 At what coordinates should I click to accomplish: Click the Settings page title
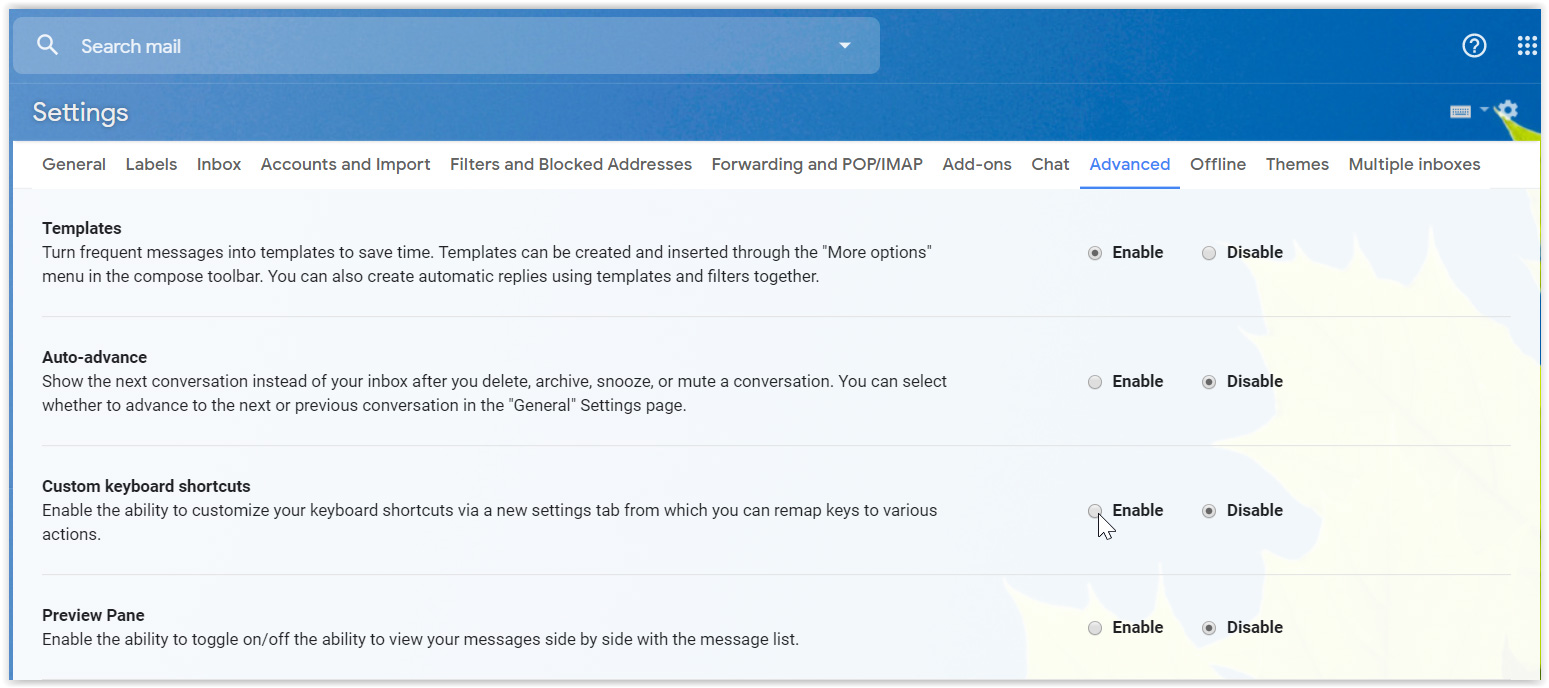pyautogui.click(x=80, y=112)
